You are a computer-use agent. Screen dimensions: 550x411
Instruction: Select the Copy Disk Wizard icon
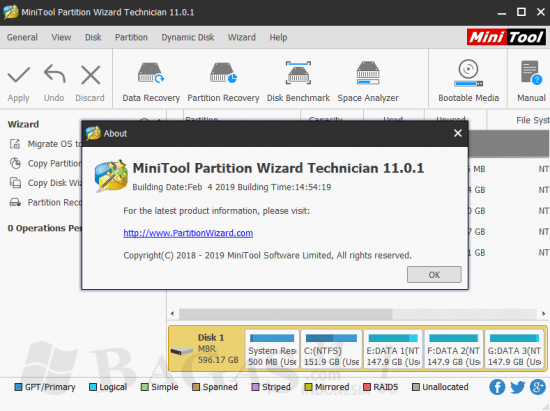click(15, 183)
